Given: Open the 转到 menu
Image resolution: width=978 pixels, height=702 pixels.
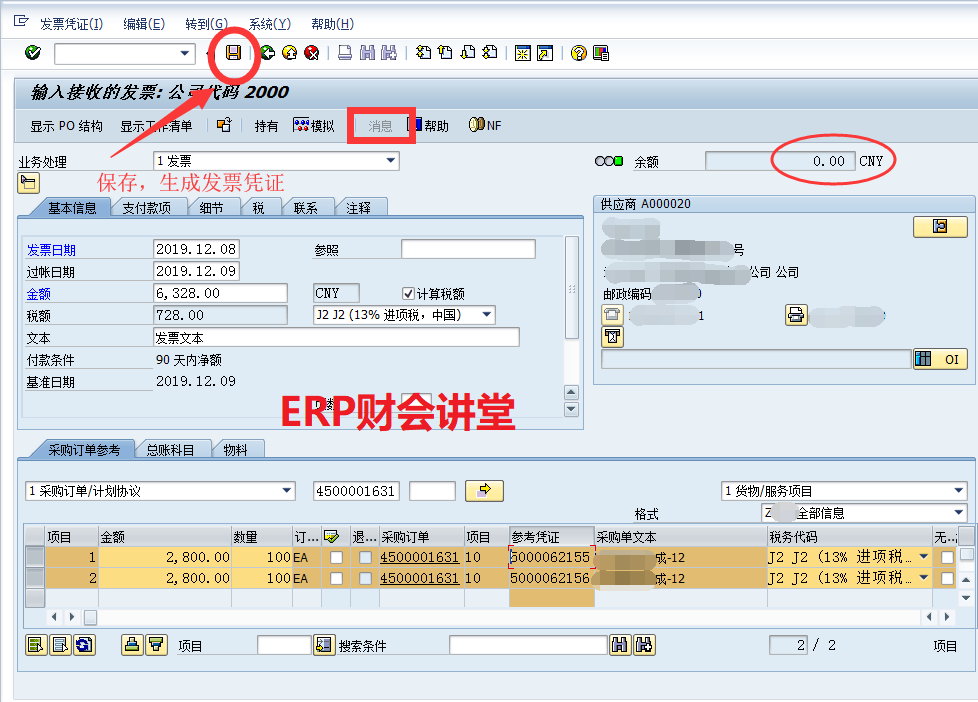Looking at the screenshot, I should 206,24.
